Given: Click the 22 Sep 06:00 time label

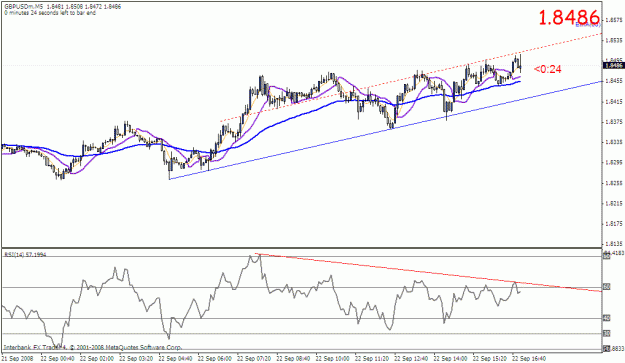Looking at the screenshot, I should tap(214, 359).
